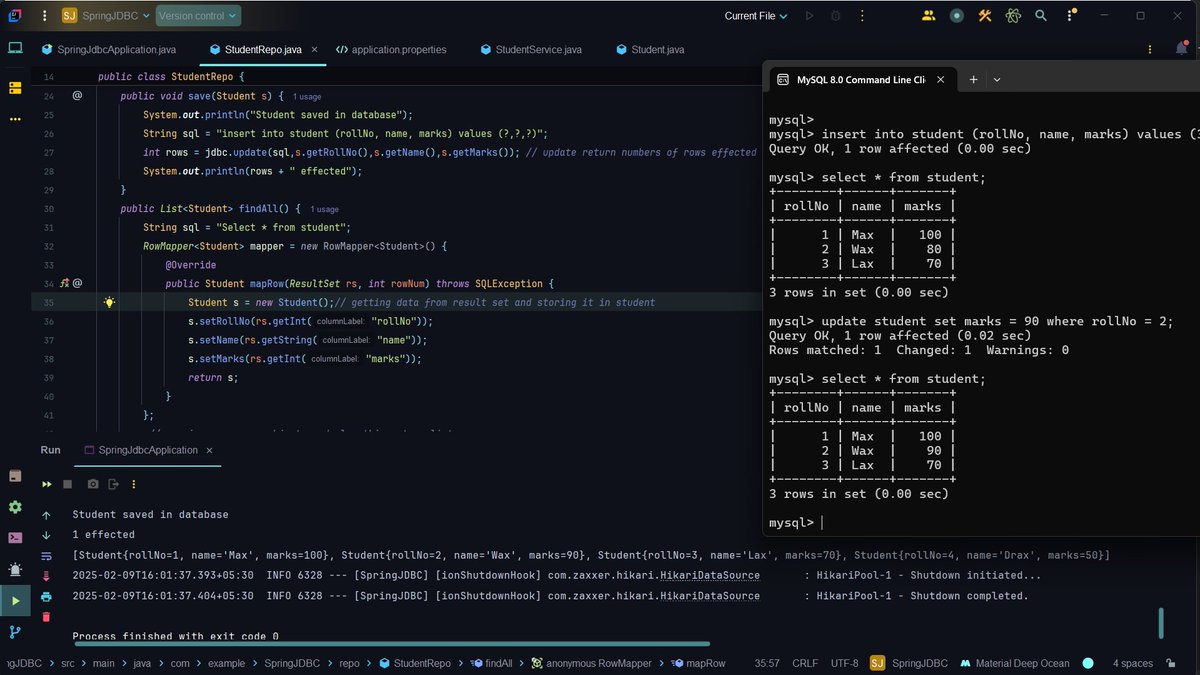This screenshot has width=1200, height=675.
Task: Open the Student.java tab
Action: pos(648,49)
